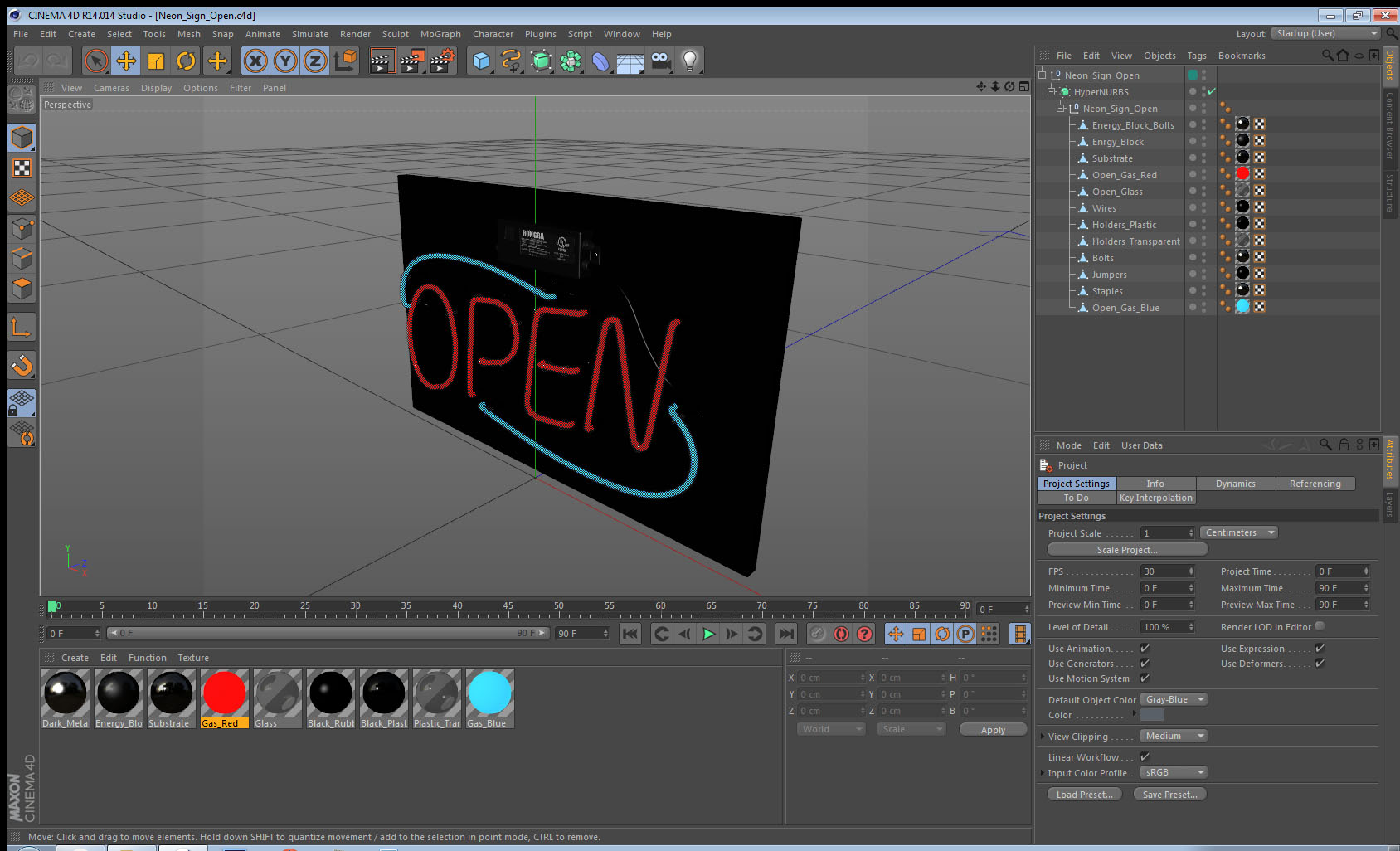Switch to Texture mode
The height and width of the screenshot is (851, 1400).
pyautogui.click(x=22, y=168)
